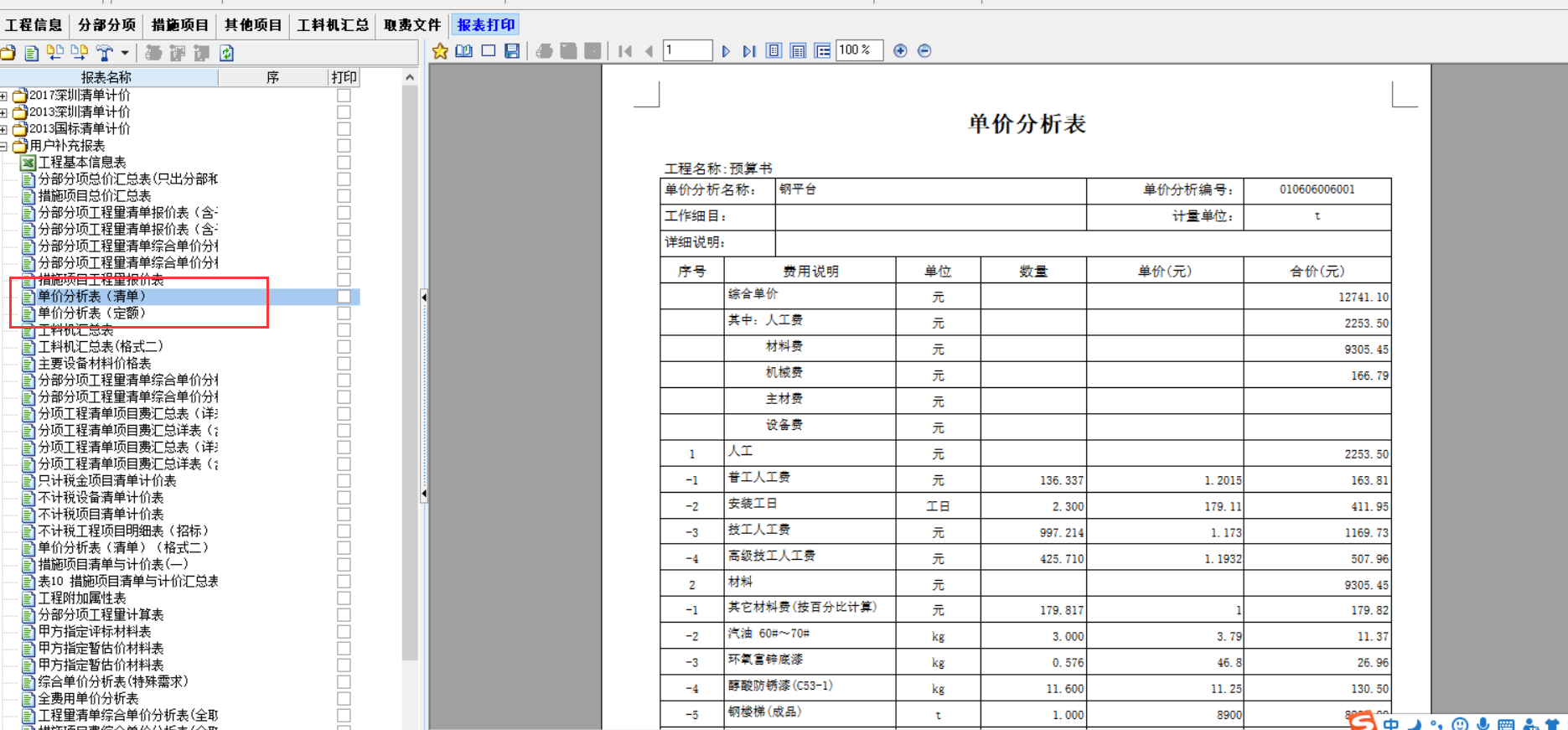1568x730 pixels.
Task: Select the 不计税项目清单计价表 report
Action: tap(101, 515)
